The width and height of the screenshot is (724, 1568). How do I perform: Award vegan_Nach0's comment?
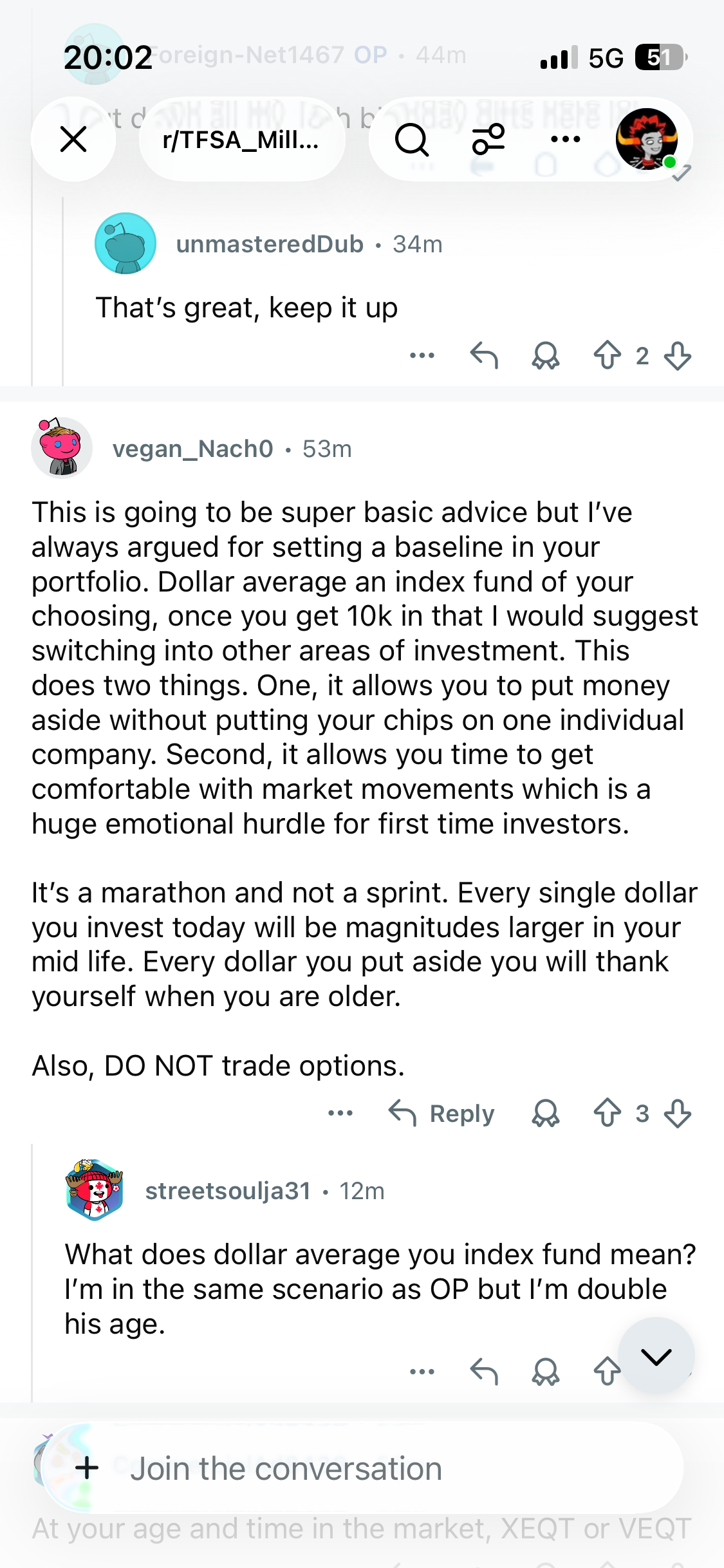[546, 1113]
